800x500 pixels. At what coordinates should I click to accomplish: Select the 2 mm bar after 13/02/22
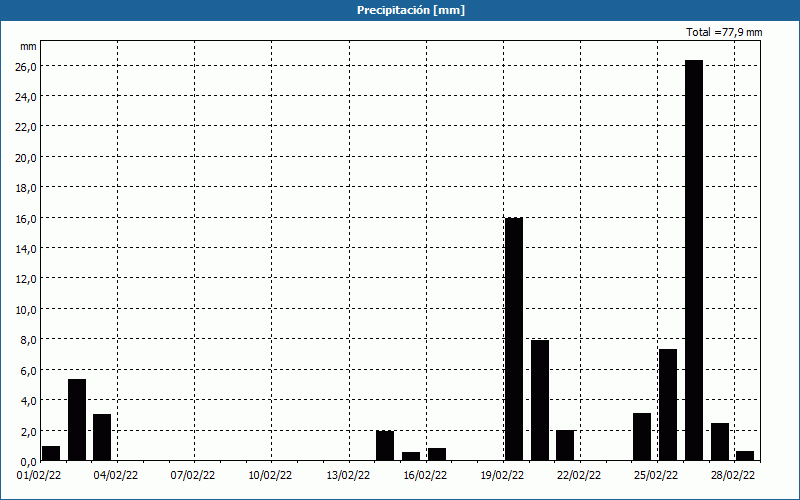pyautogui.click(x=385, y=445)
